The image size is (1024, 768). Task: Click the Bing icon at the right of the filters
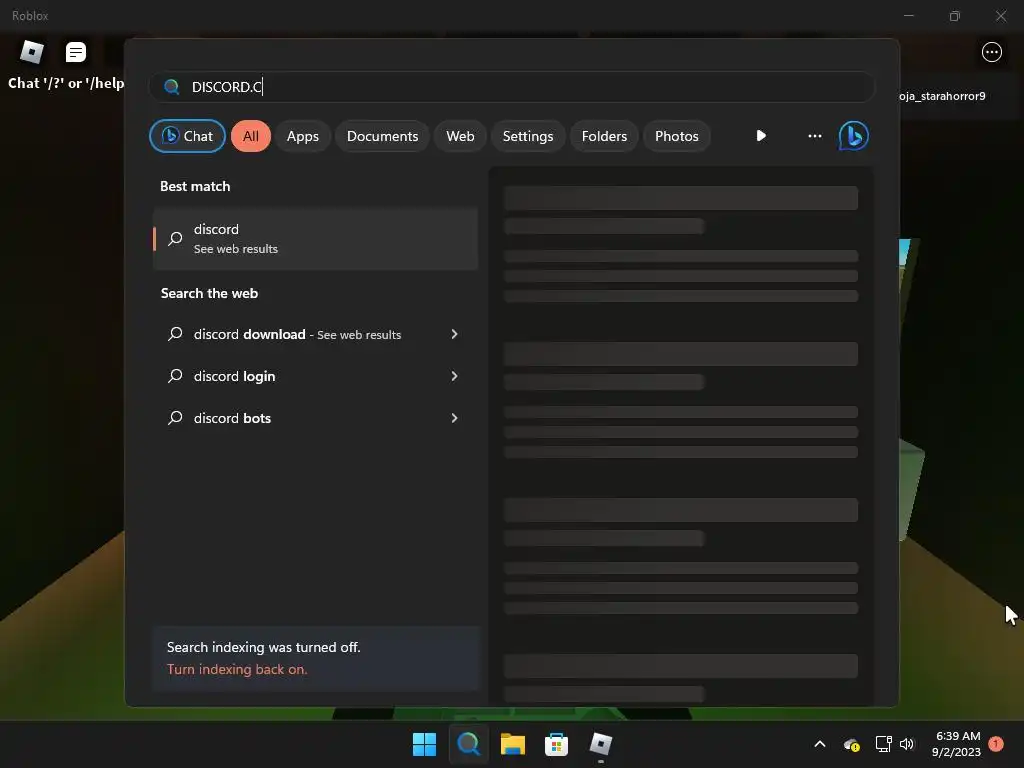853,136
